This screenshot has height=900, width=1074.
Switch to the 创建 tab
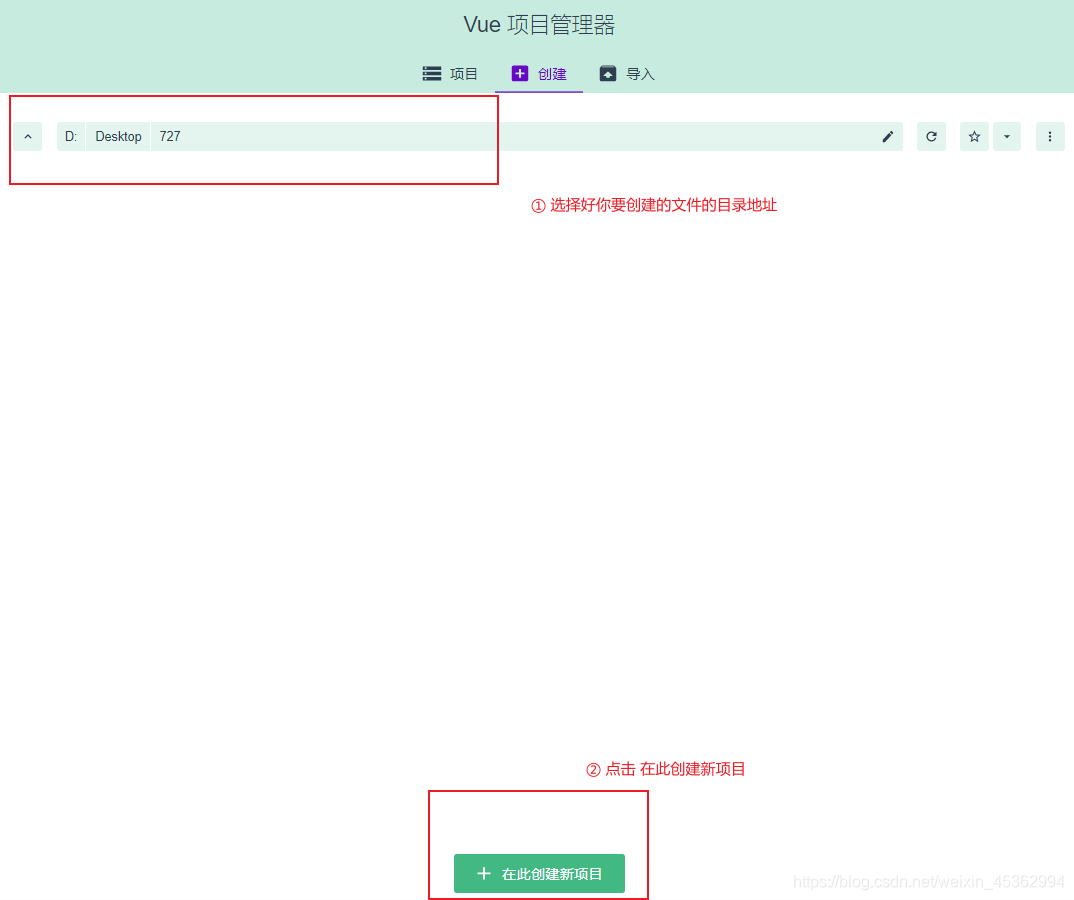[539, 74]
